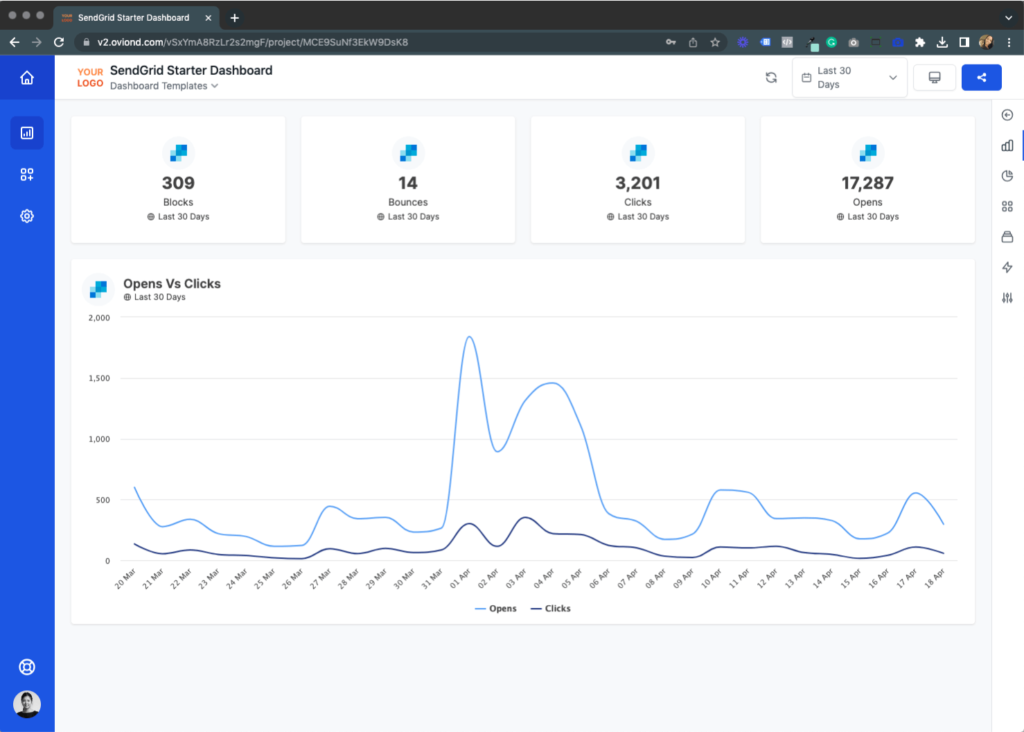
Task: Select the bar chart icon in right panel
Action: click(1008, 146)
